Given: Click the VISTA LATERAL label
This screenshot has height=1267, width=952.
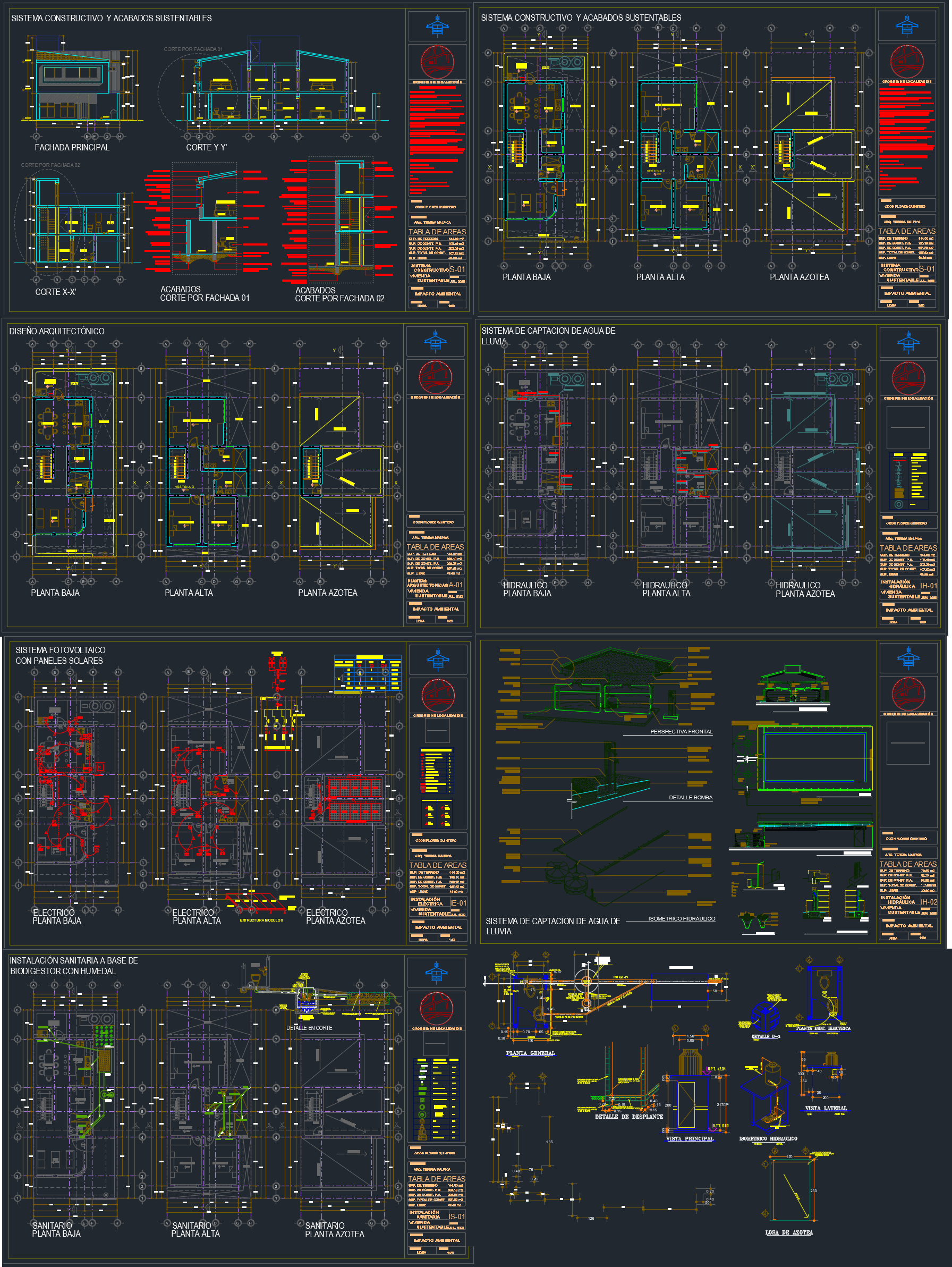Looking at the screenshot, I should [826, 1108].
